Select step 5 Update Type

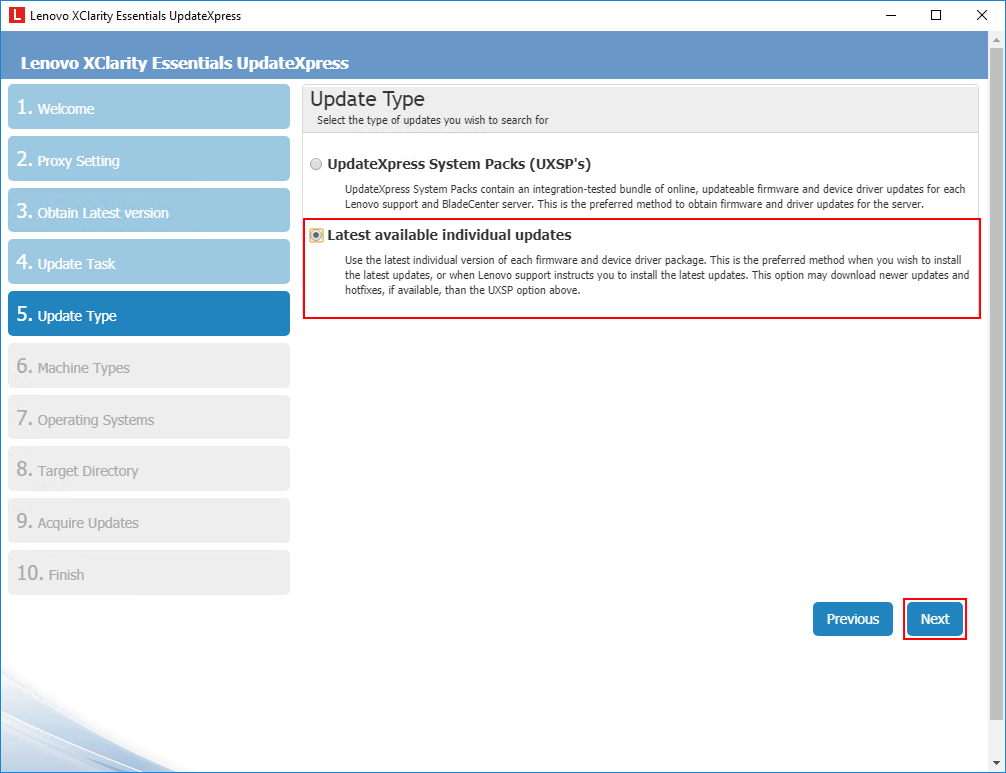tap(149, 314)
